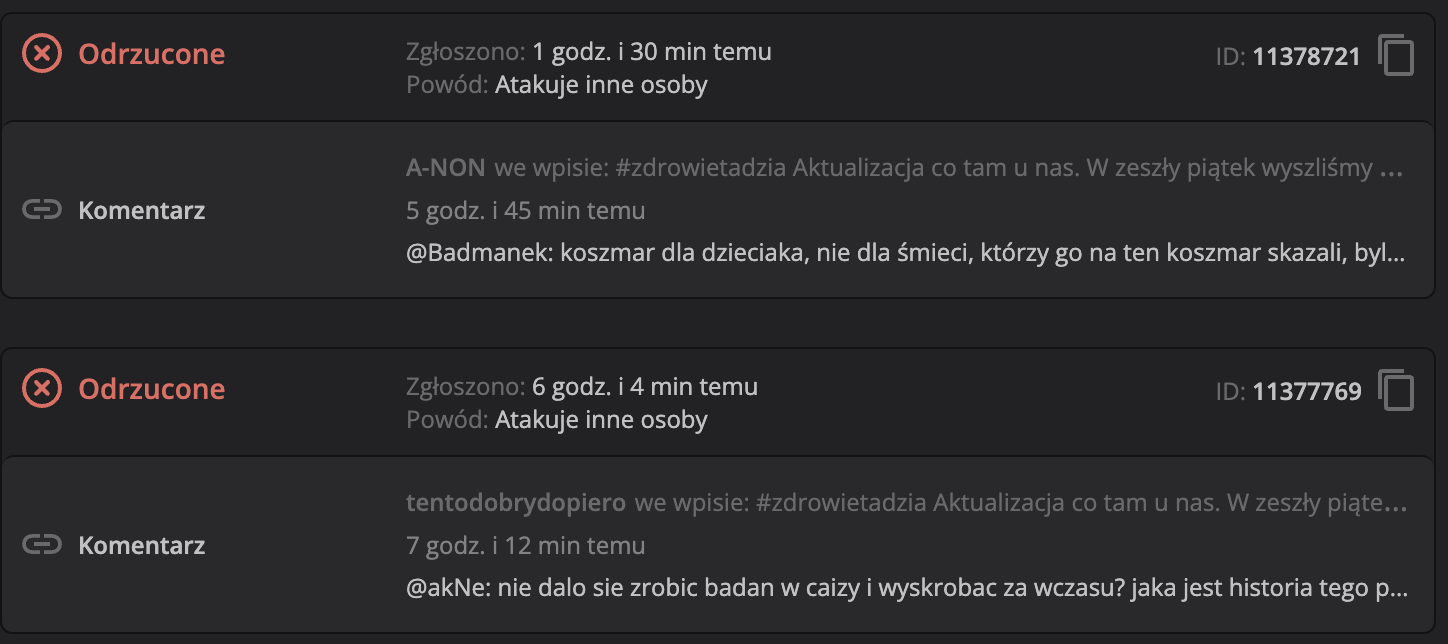
Task: Click the link icon beside tentodobrydopiero's comment
Action: 42,545
